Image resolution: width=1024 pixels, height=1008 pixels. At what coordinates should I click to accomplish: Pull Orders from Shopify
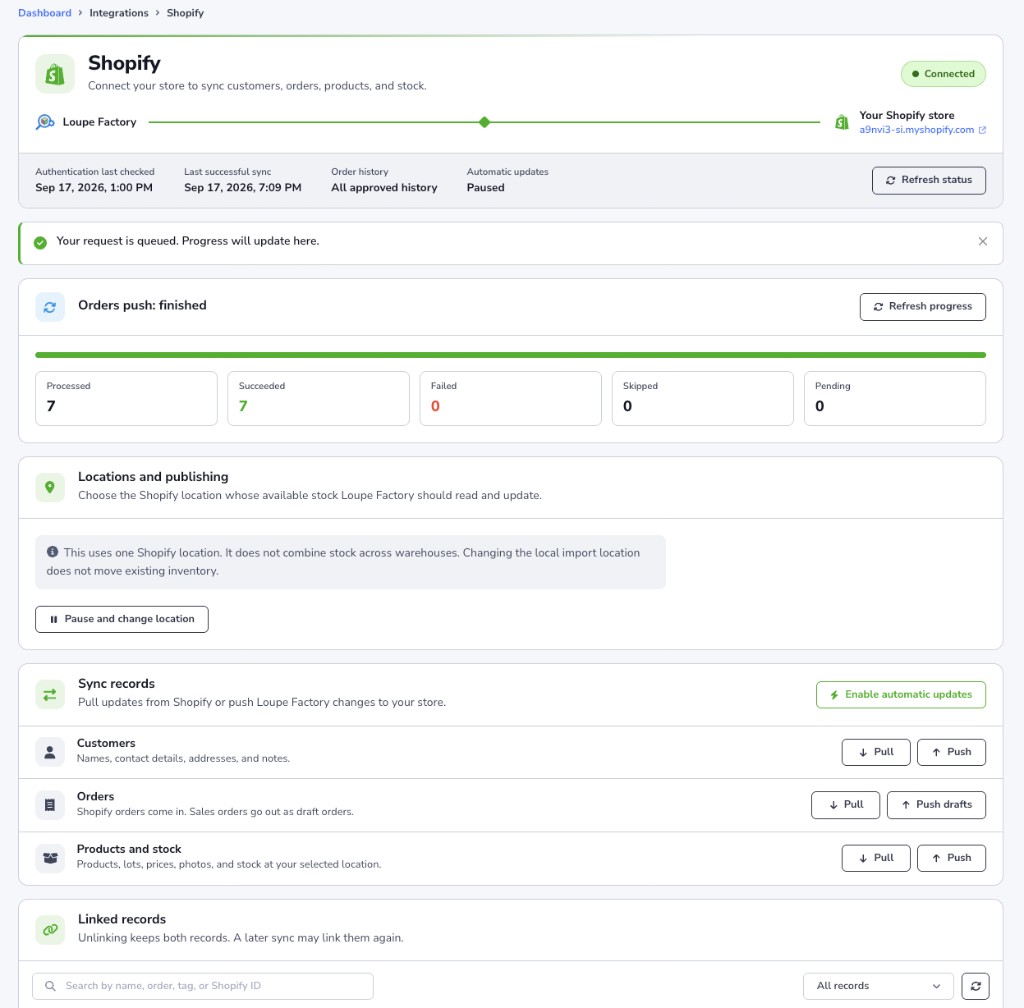845,805
